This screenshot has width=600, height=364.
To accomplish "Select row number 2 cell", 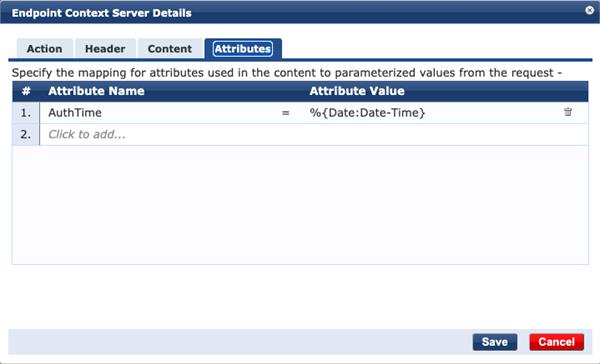I will pos(26,134).
